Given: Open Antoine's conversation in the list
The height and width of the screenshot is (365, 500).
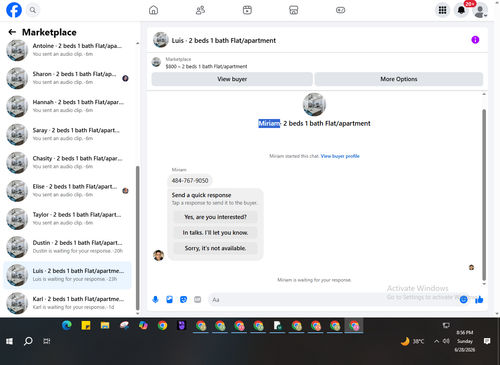Looking at the screenshot, I should (x=67, y=50).
